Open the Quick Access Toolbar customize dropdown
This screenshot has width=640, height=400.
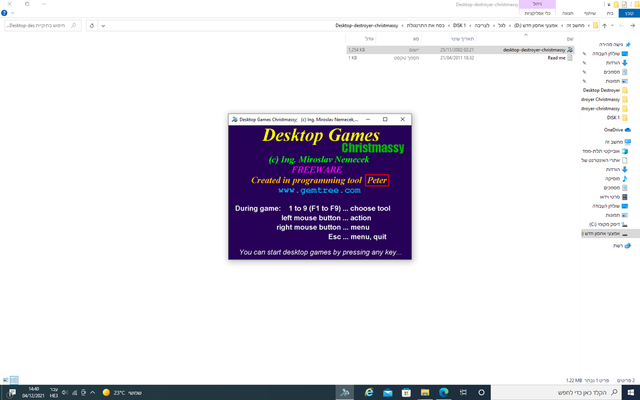[609, 4]
